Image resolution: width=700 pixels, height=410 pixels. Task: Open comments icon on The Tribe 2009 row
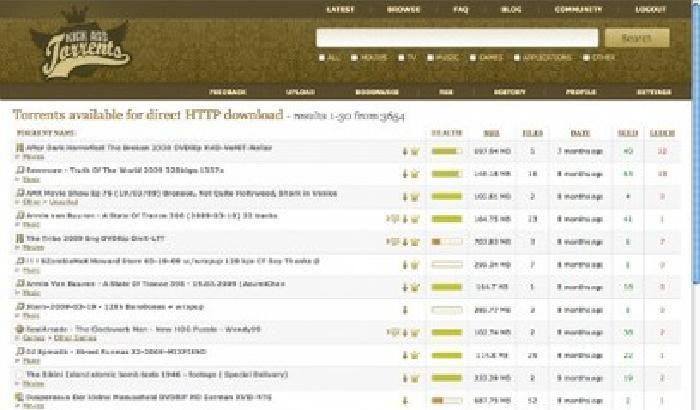point(393,241)
